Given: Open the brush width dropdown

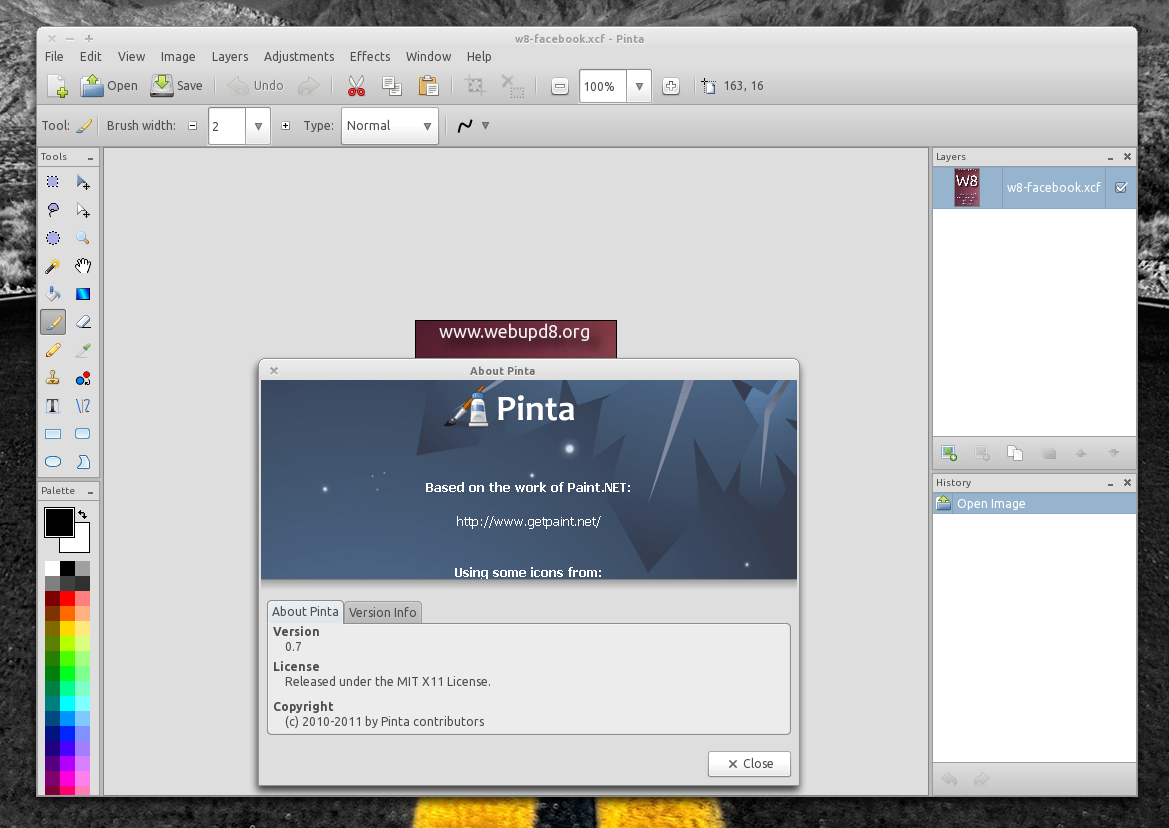Looking at the screenshot, I should [258, 126].
